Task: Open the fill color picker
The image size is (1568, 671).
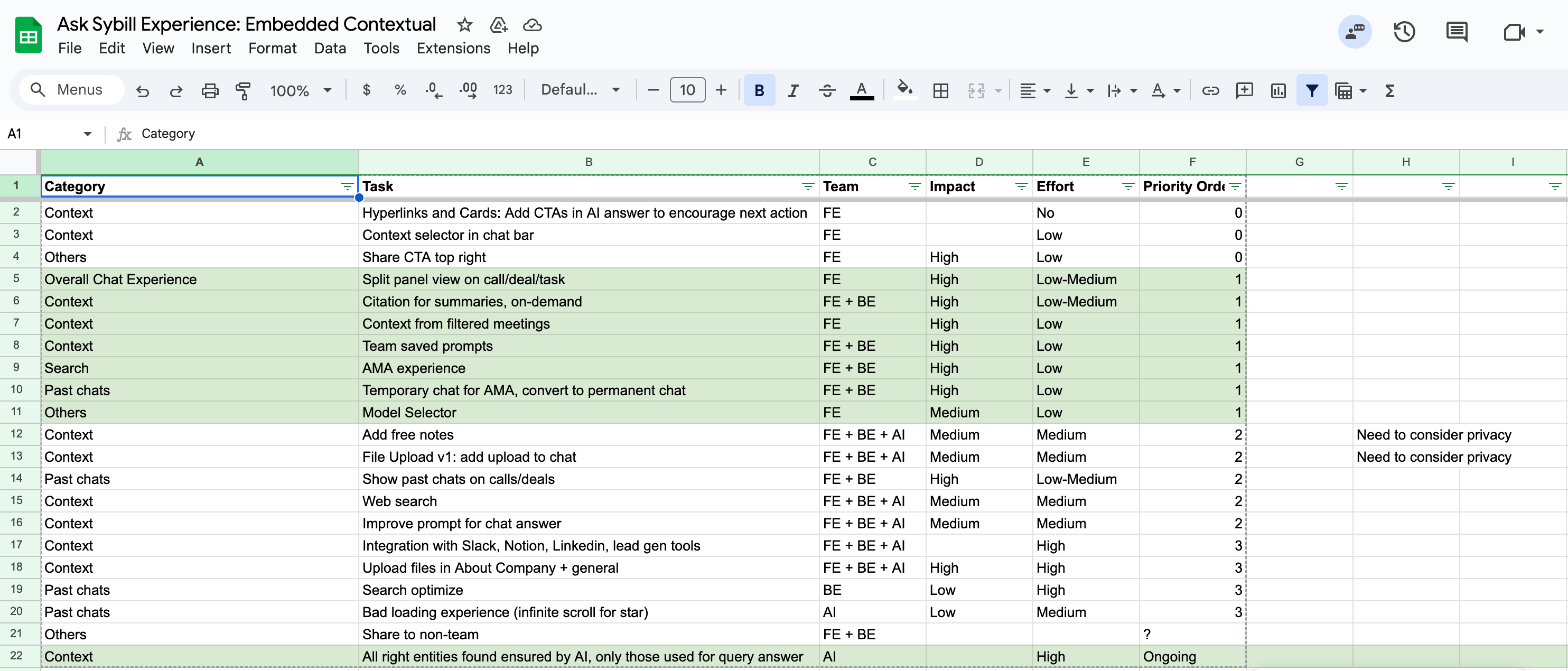Action: [x=904, y=90]
